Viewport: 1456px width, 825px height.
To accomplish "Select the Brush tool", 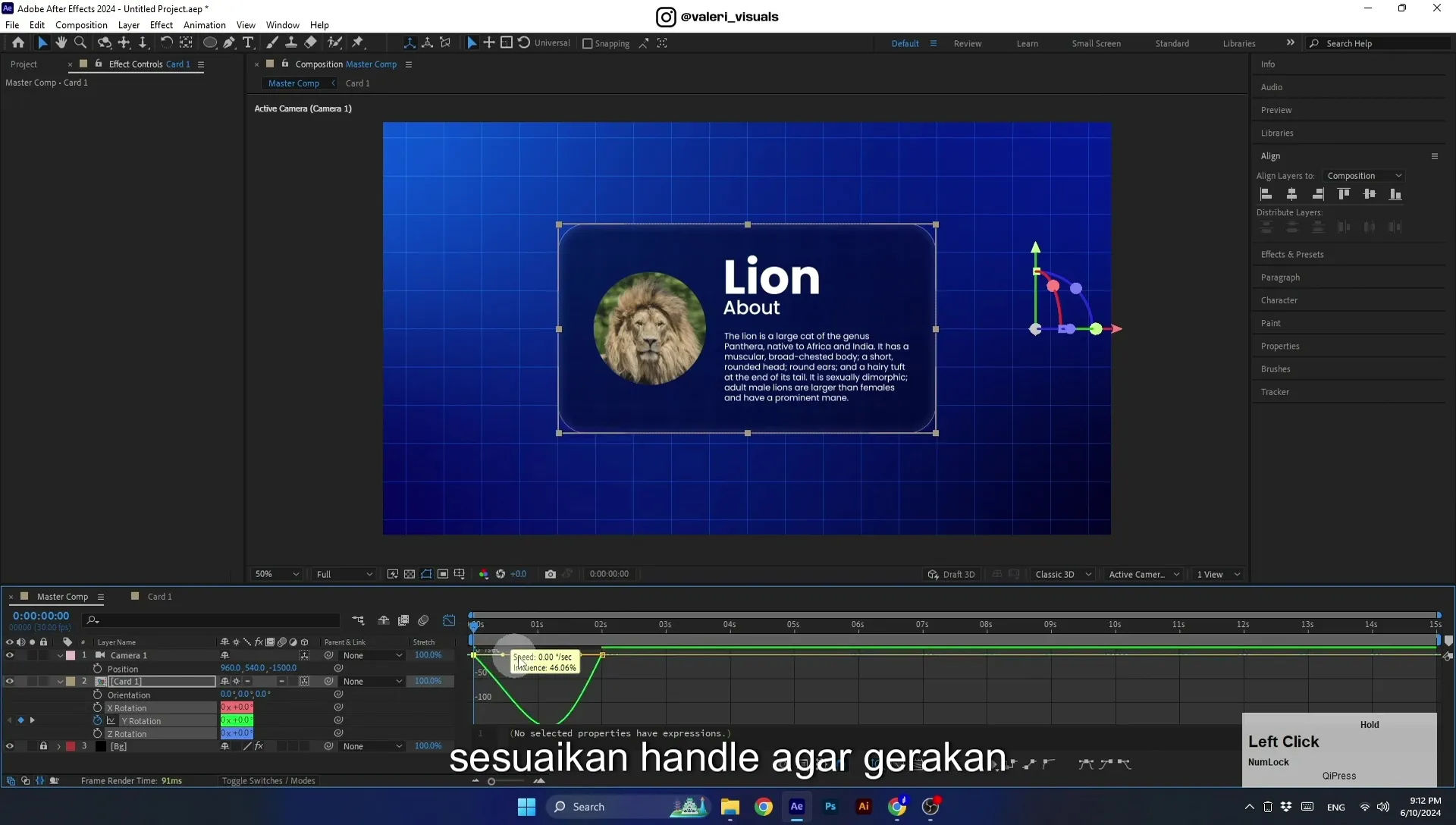I will coord(271,43).
